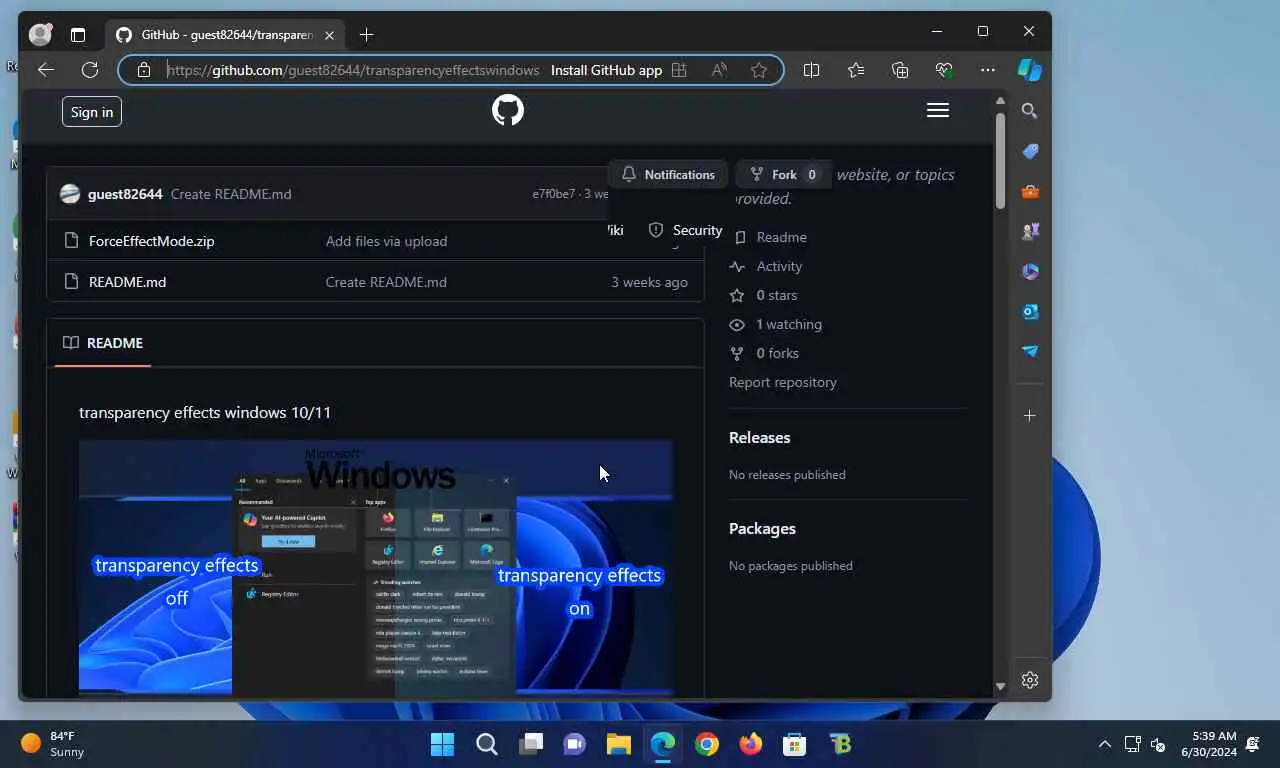Click the page vertical scrollbar thumb
Image resolution: width=1280 pixels, height=768 pixels.
[x=1000, y=160]
